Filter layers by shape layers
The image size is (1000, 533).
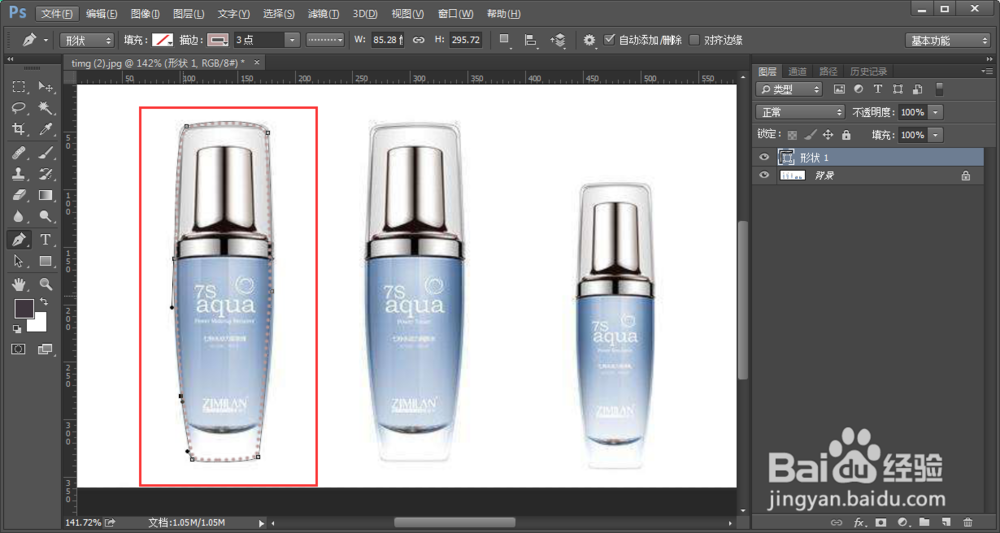(x=898, y=89)
